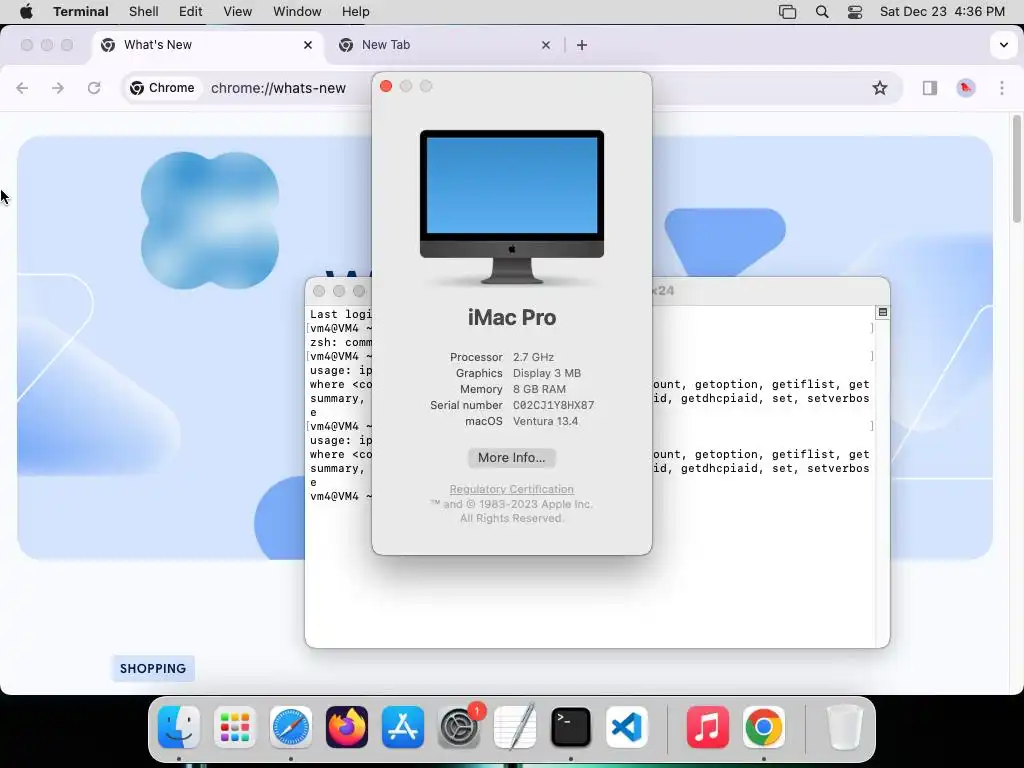Open a new Chrome tab with plus button
Viewport: 1024px width, 768px height.
(x=582, y=45)
